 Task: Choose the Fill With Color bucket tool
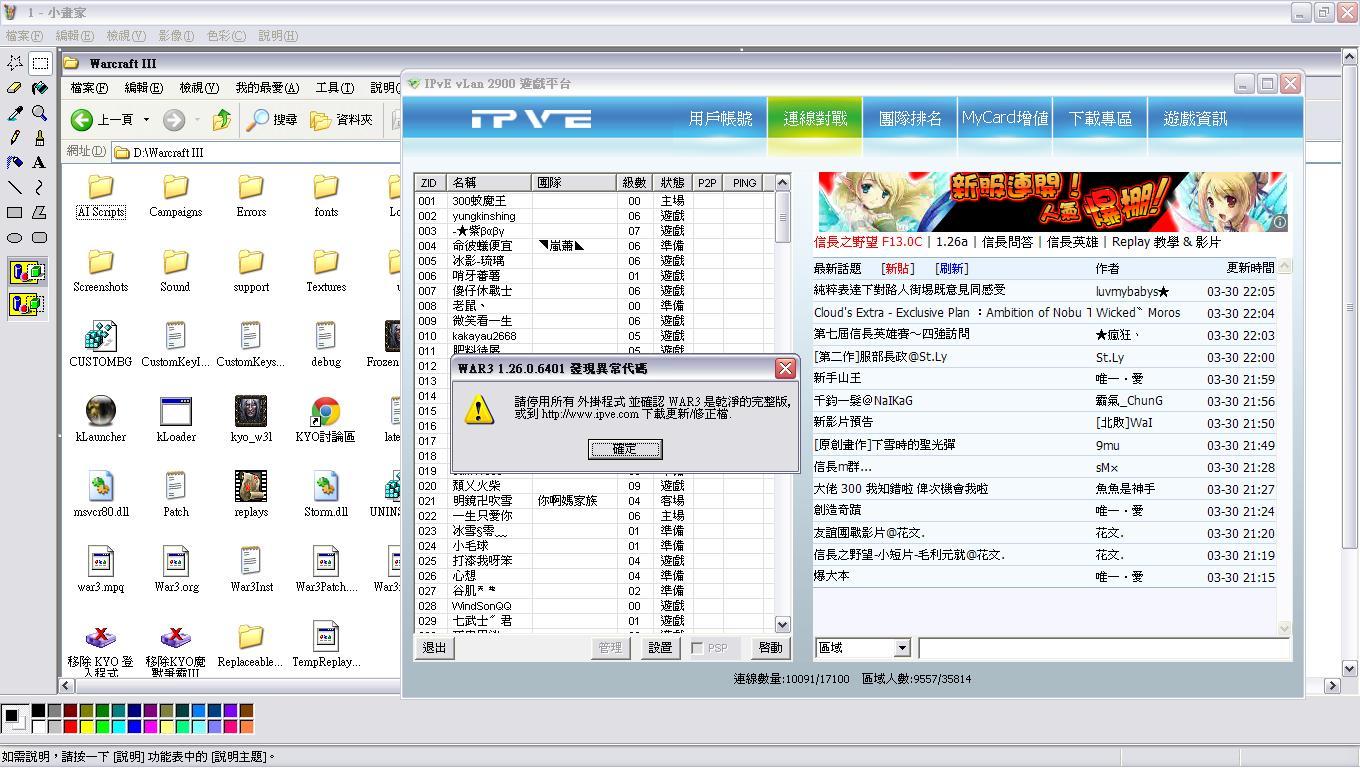(x=40, y=88)
